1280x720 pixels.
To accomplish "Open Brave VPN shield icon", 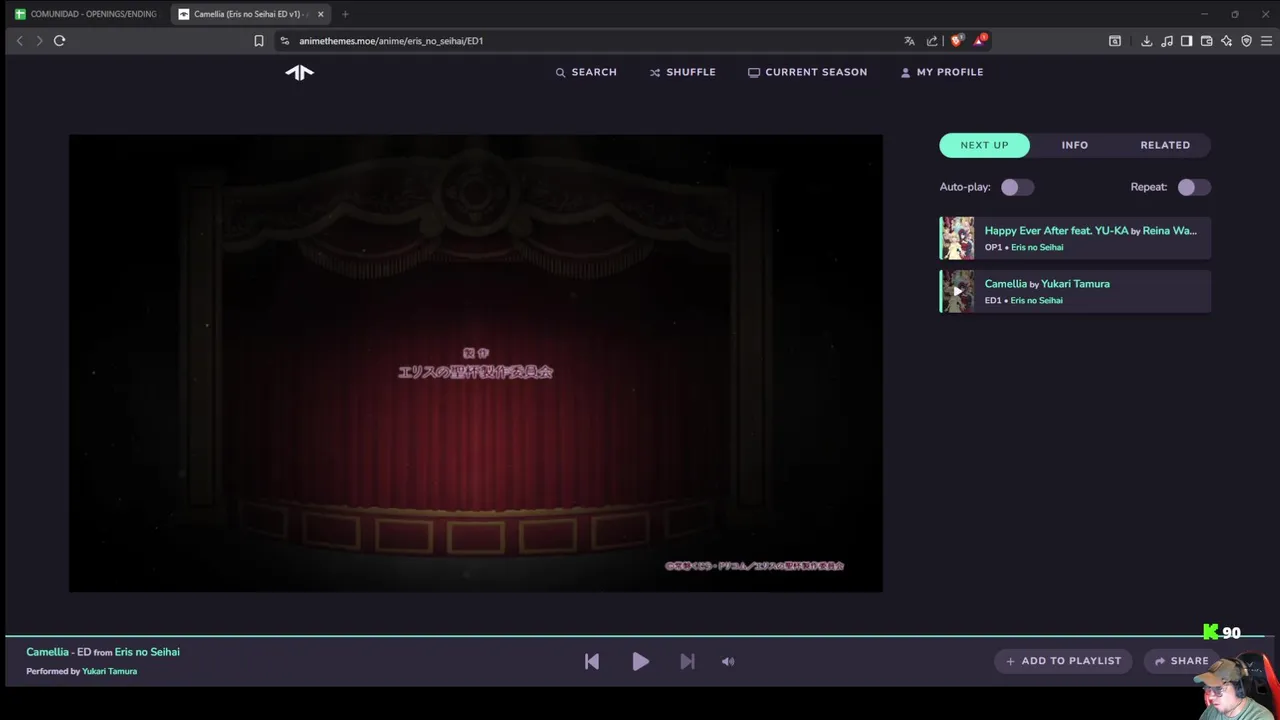I will pyautogui.click(x=1246, y=41).
